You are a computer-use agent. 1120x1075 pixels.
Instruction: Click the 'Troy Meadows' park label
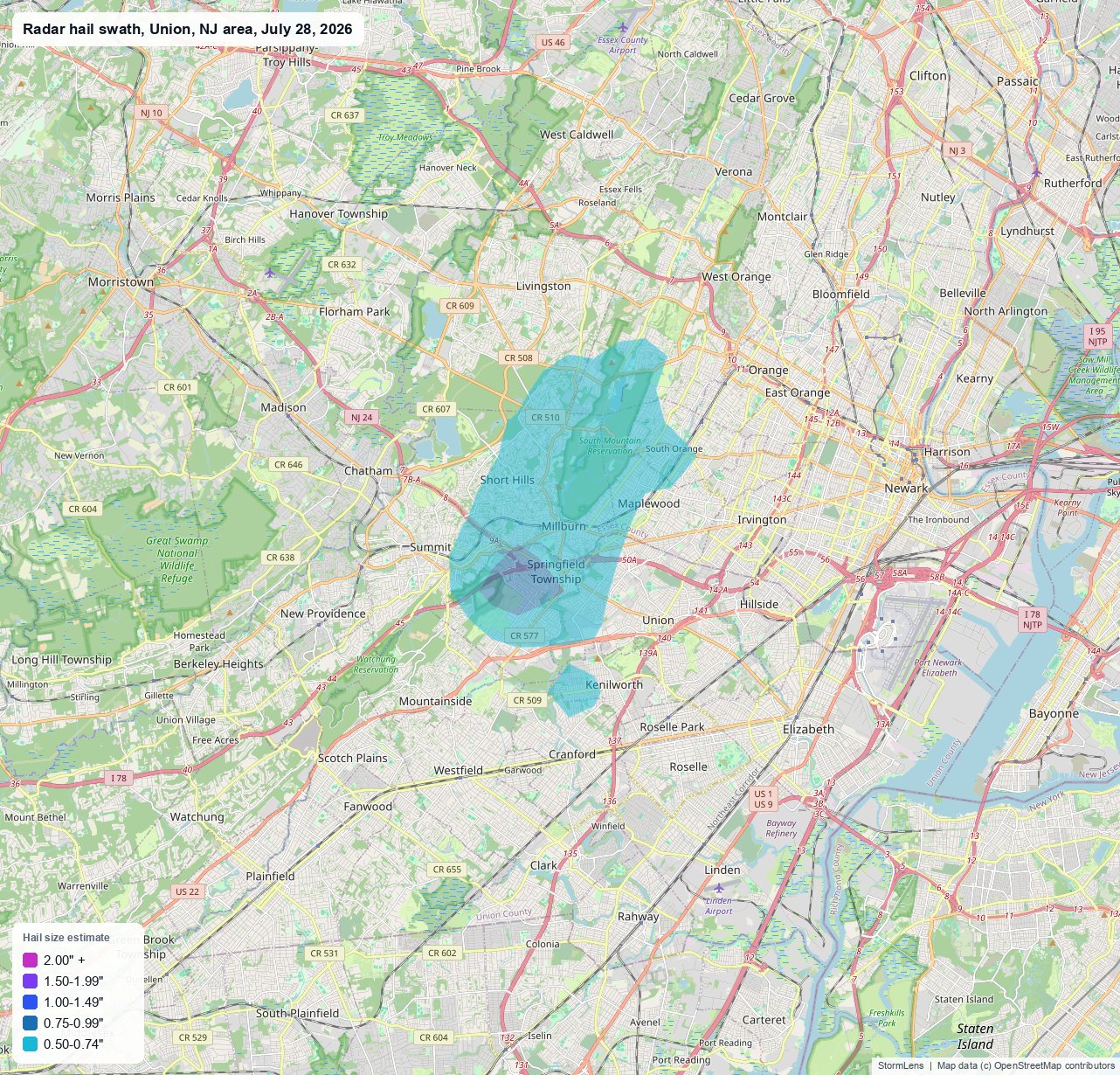click(405, 137)
